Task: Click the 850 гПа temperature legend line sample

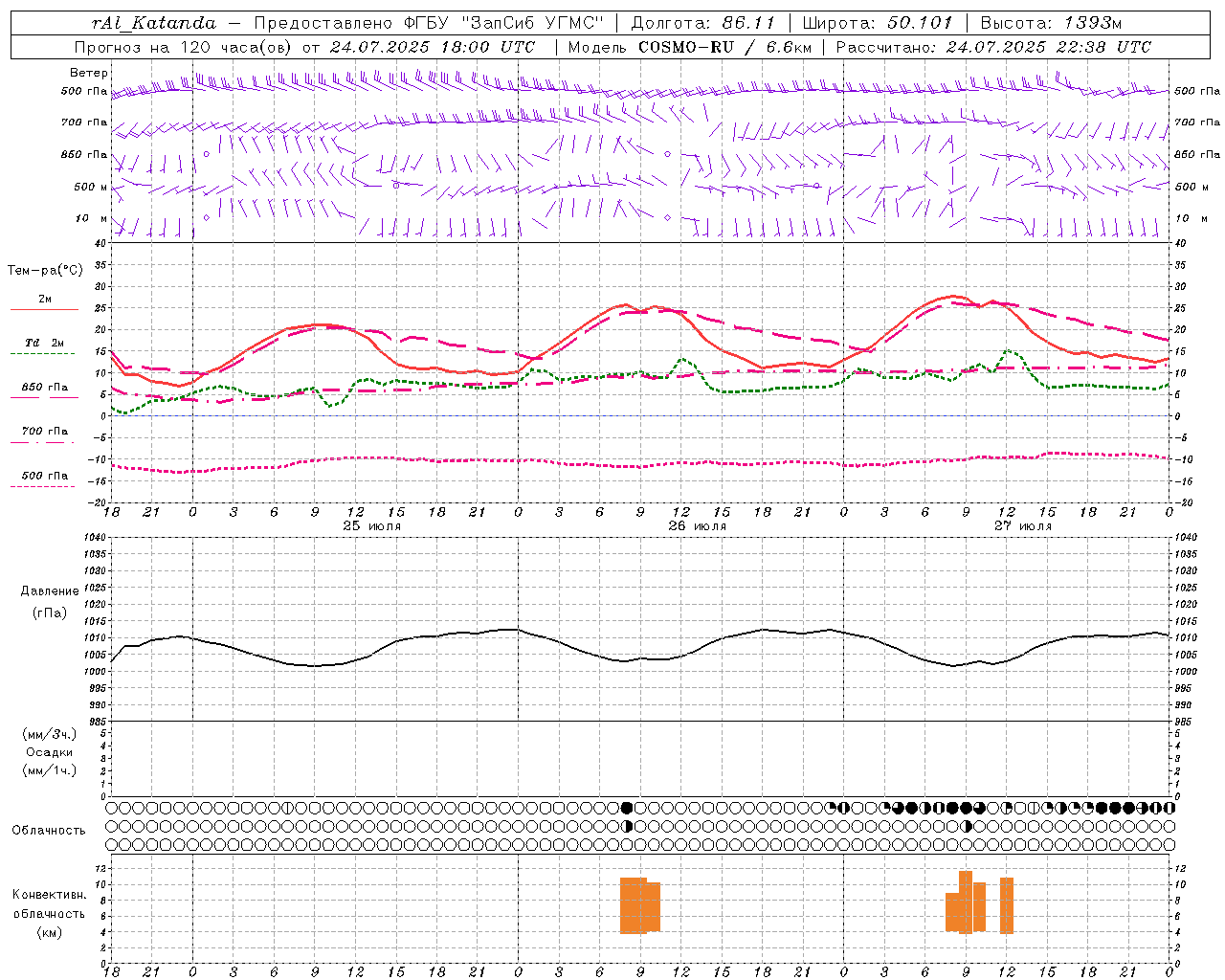Action: coord(44,397)
